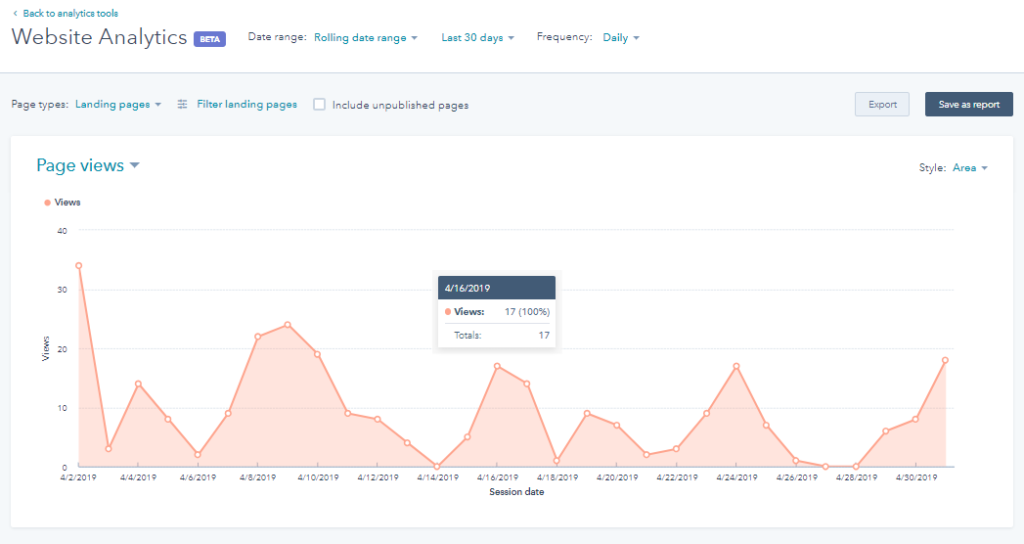This screenshot has height=544, width=1024.
Task: Click the vertical Views axis label
Action: (46, 348)
